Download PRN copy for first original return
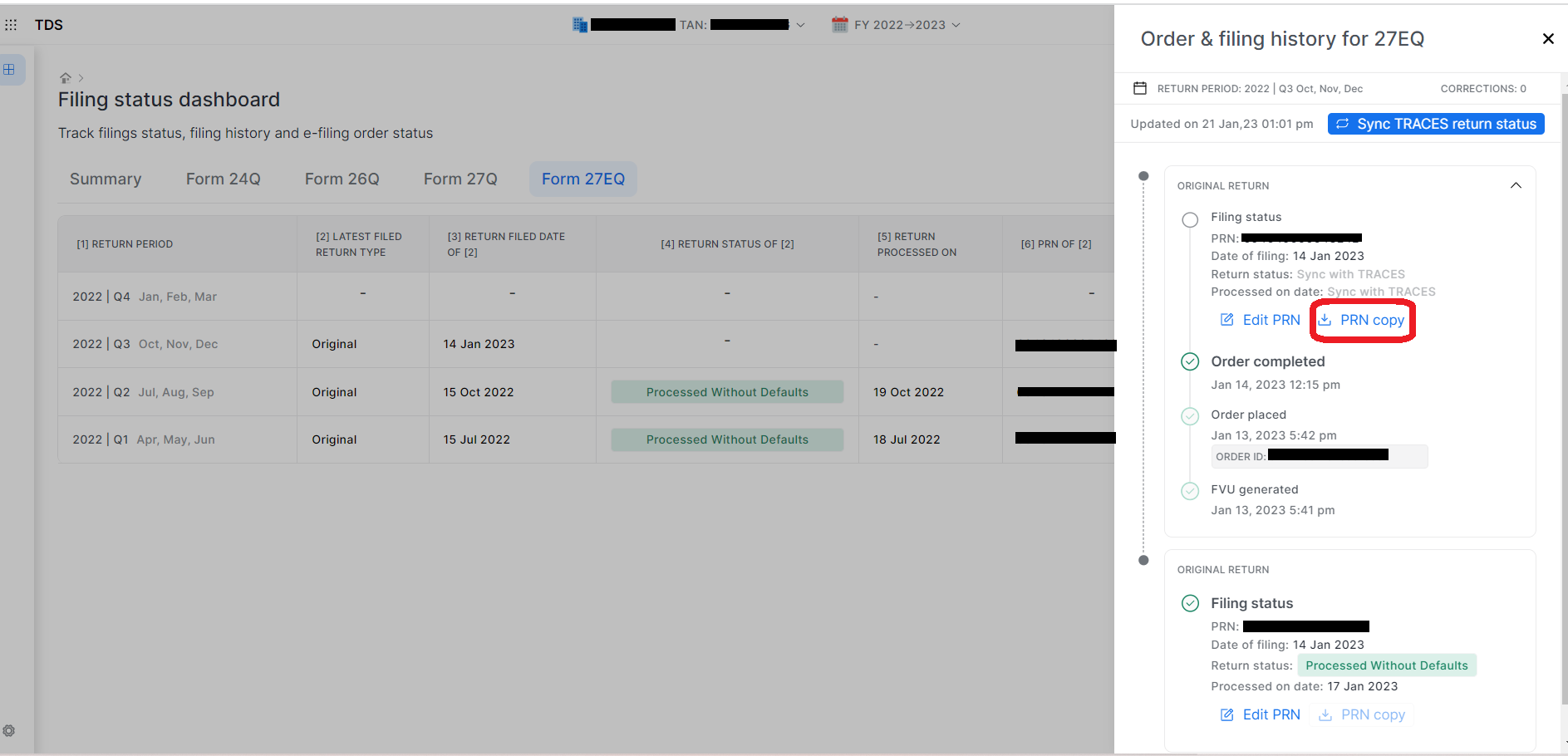 (1362, 321)
